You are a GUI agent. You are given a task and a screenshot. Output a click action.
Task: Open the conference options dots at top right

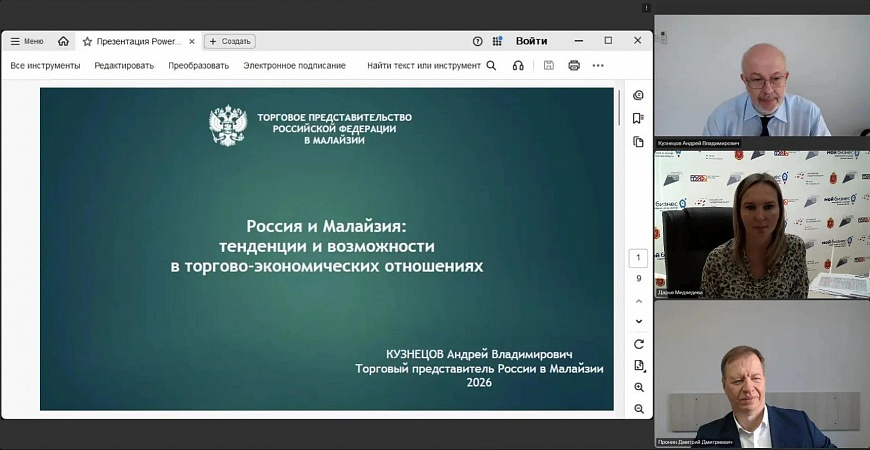click(646, 8)
